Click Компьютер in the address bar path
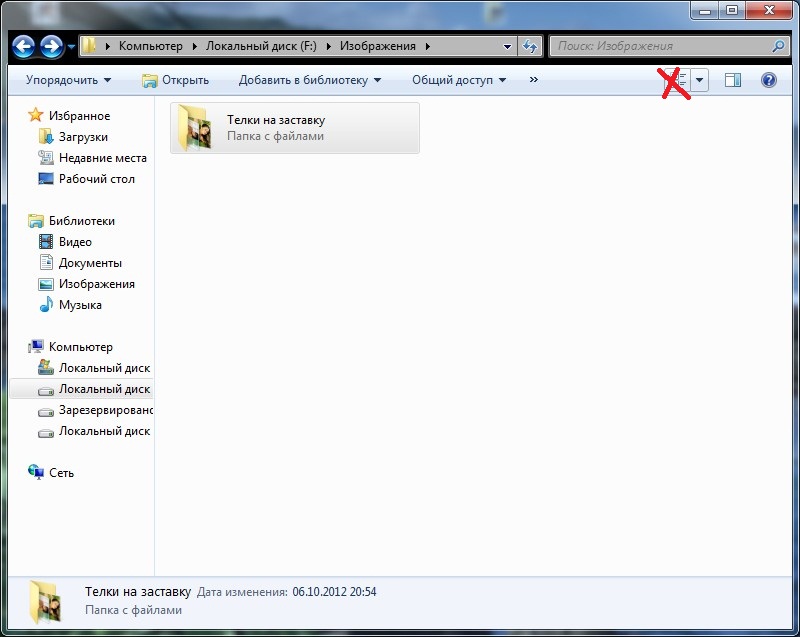This screenshot has height=637, width=800. [x=151, y=46]
